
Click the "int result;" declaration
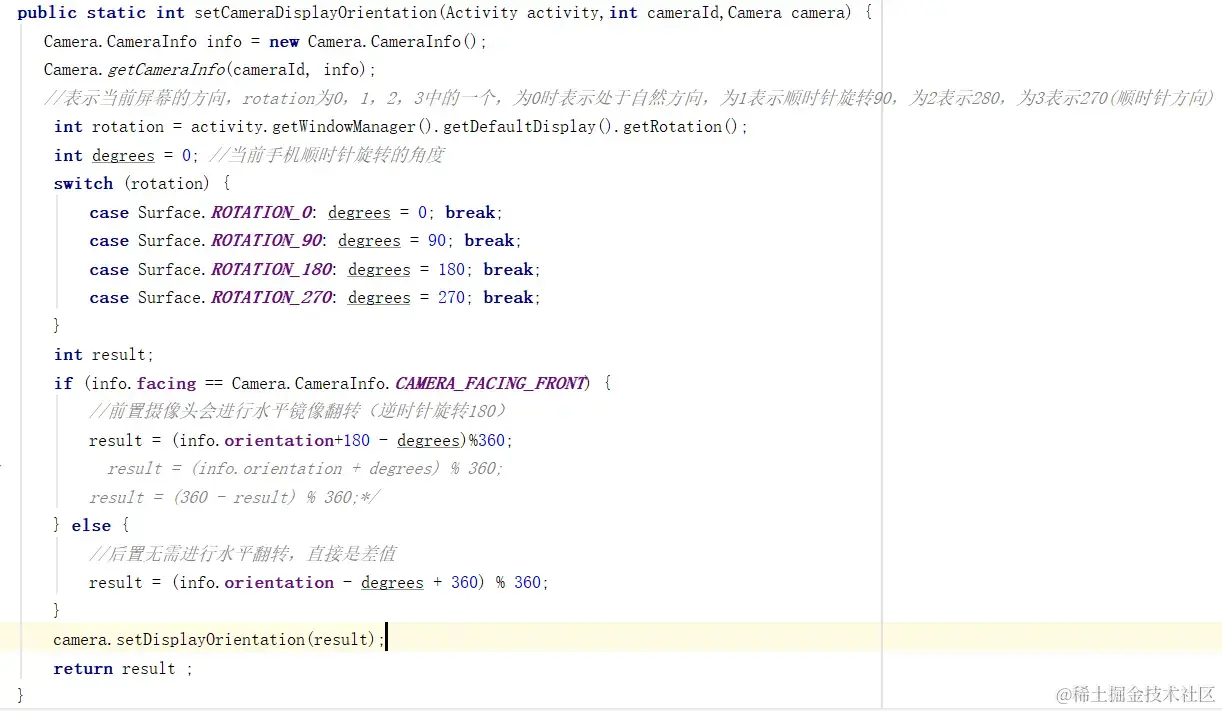(x=104, y=355)
